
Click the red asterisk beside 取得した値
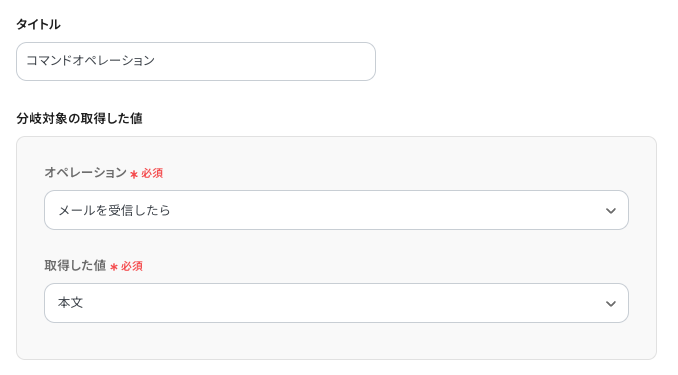(x=114, y=267)
